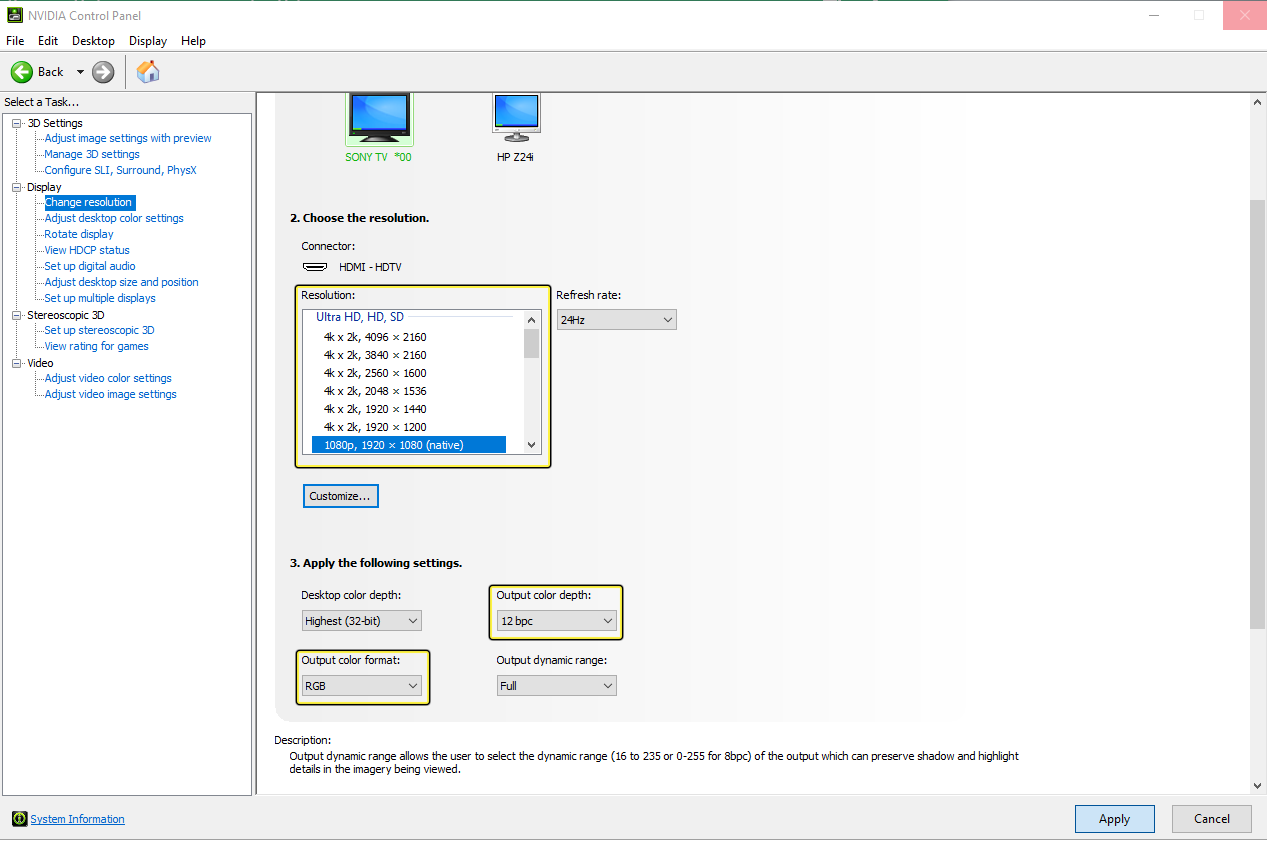
Task: Open the Output dynamic range dropdown
Action: pos(556,686)
